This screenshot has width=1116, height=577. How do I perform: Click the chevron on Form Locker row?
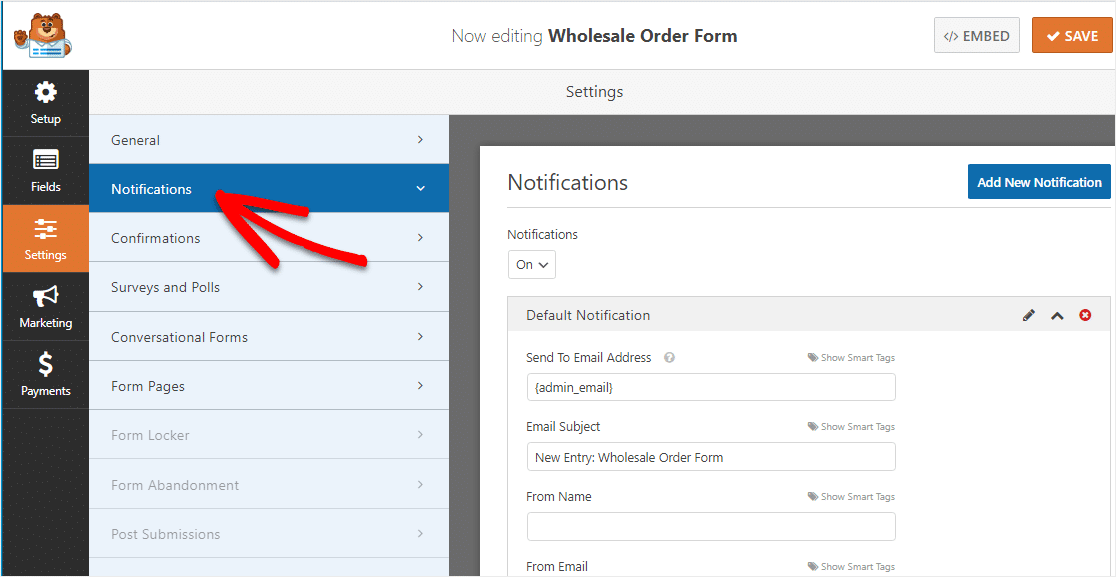(x=421, y=435)
